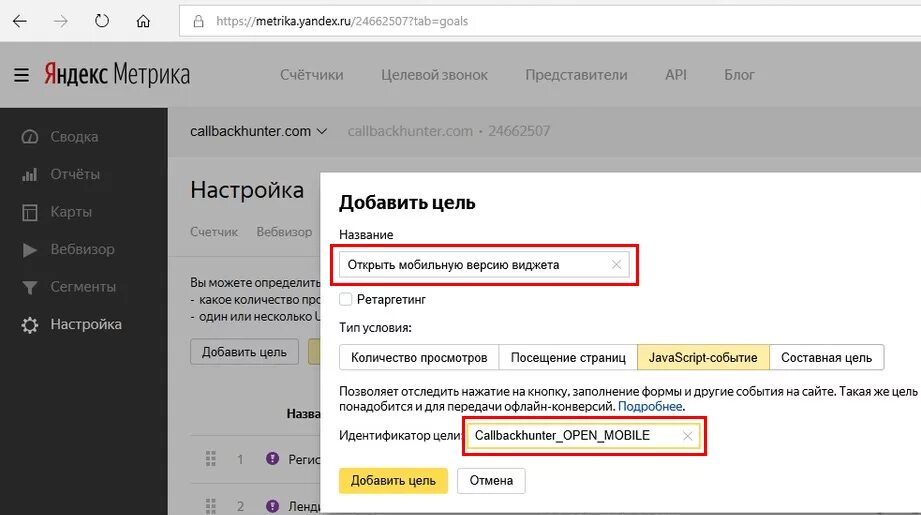
Task: Grab the drag handle of goal row 1
Action: 211,459
